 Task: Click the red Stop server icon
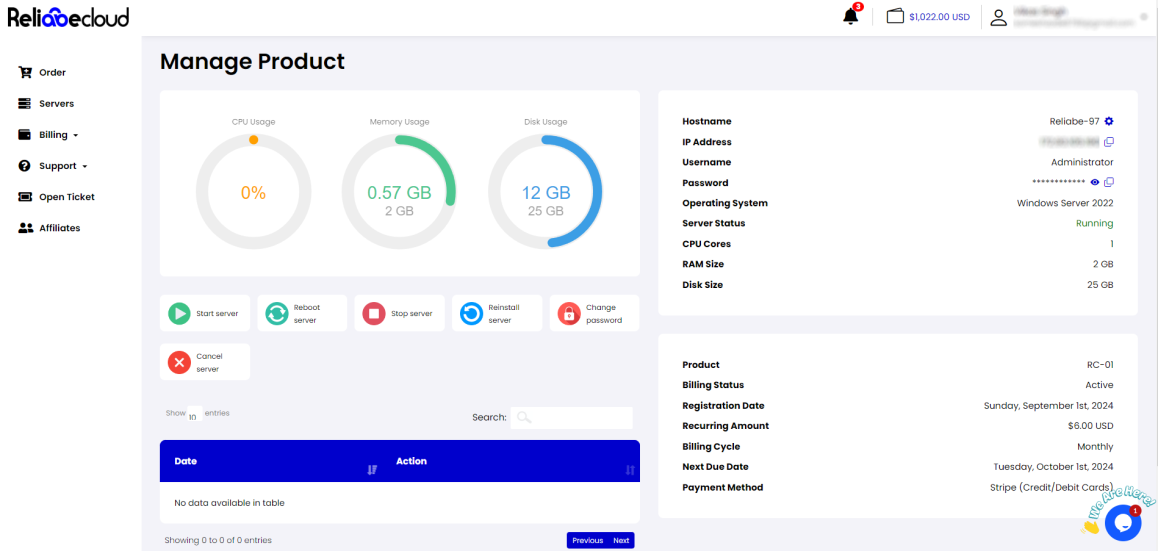pyautogui.click(x=374, y=313)
